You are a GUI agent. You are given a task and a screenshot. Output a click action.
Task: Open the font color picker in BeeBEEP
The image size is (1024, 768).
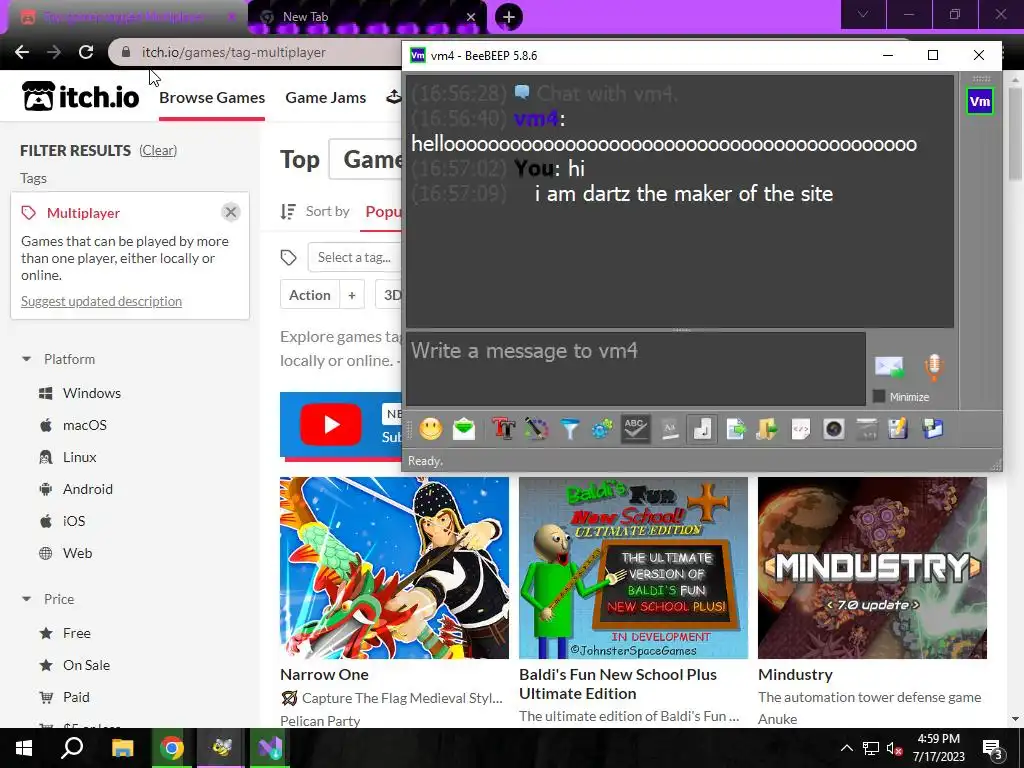[536, 429]
